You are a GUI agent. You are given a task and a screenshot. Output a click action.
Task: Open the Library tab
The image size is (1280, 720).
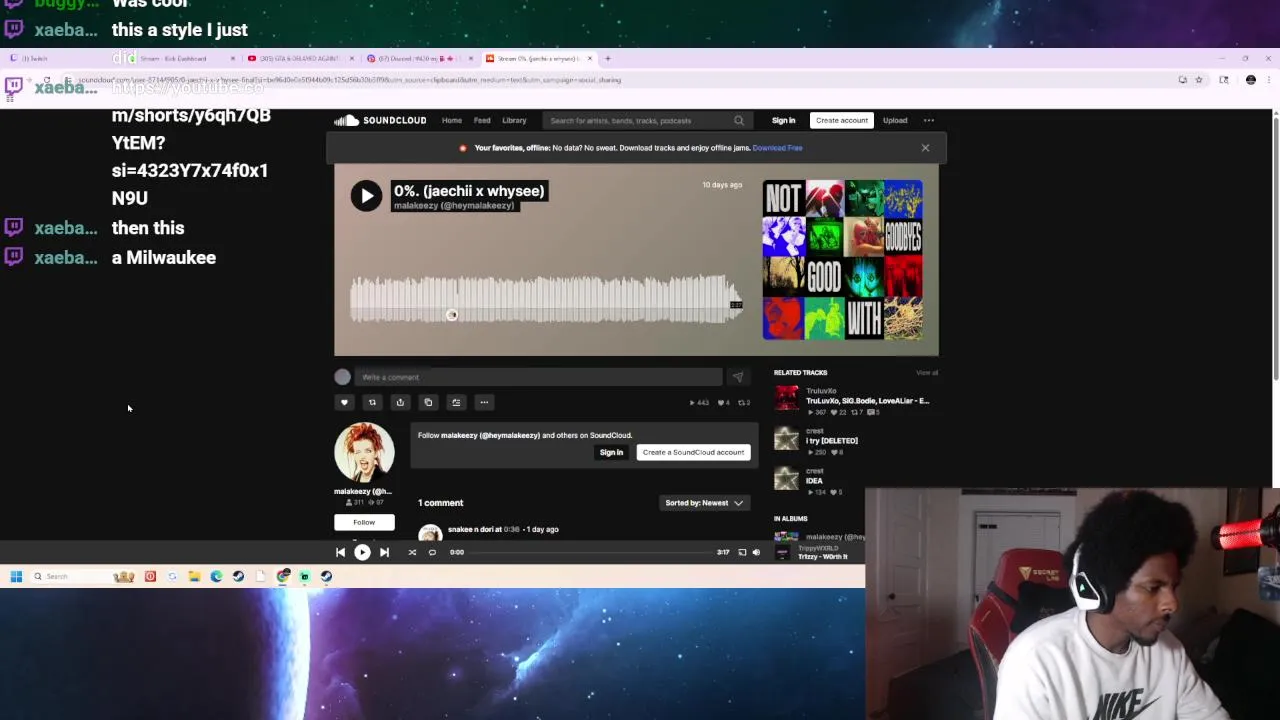(x=514, y=120)
